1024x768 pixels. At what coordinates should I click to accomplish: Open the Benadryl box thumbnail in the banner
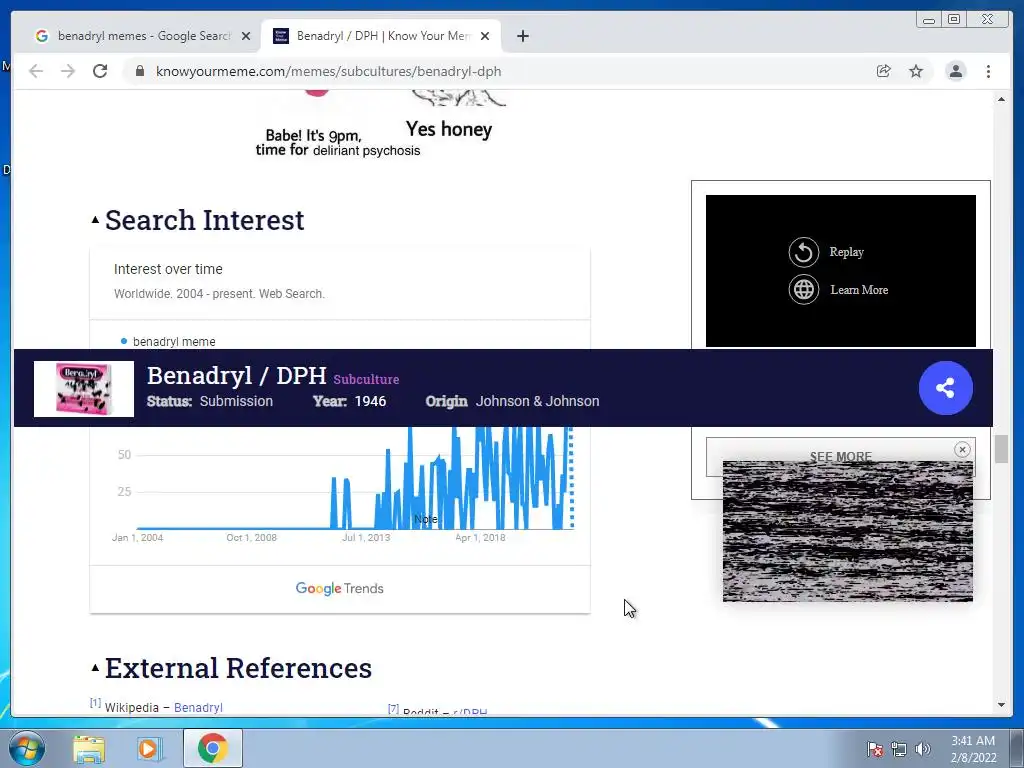(84, 389)
